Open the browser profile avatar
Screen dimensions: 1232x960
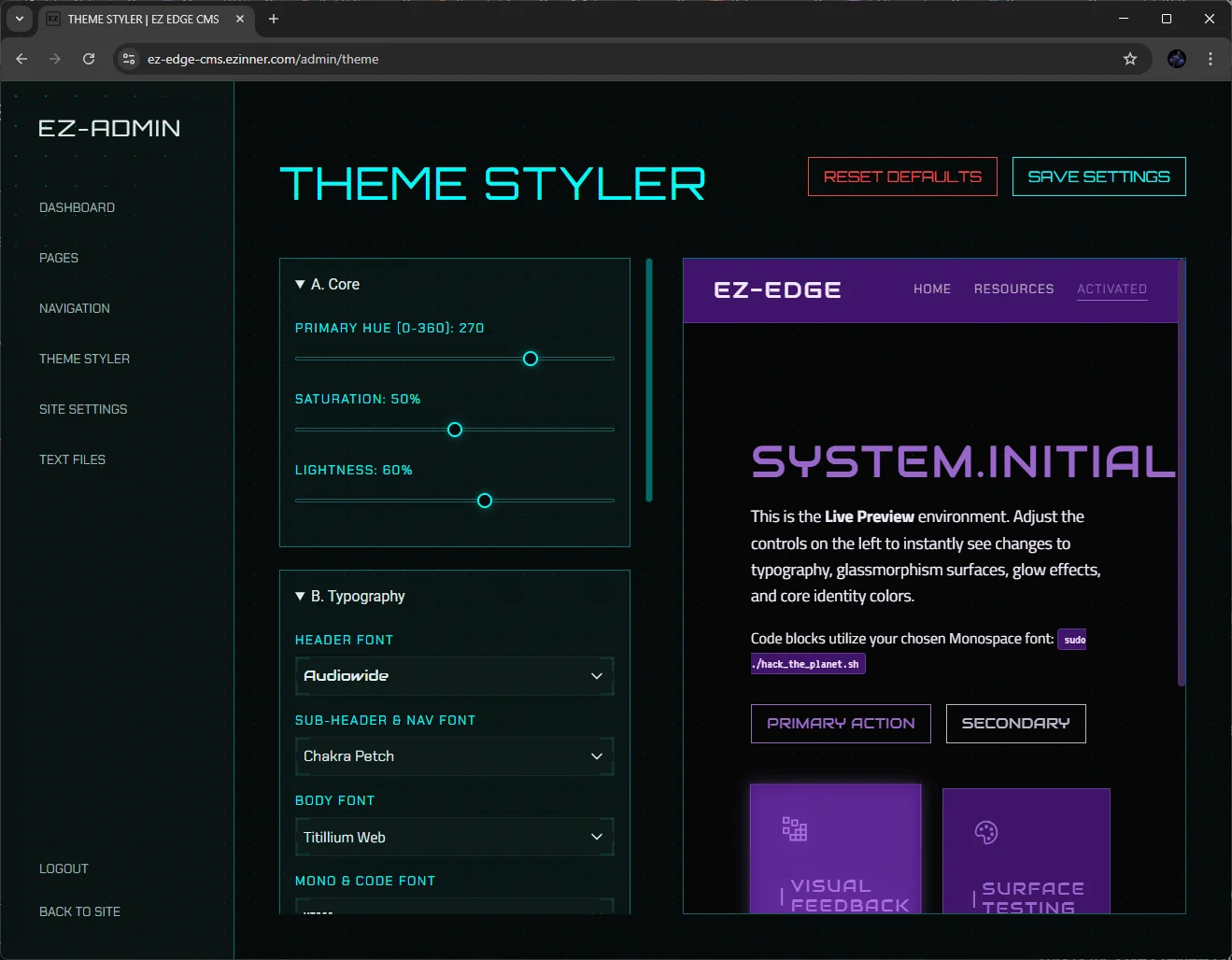[x=1177, y=59]
